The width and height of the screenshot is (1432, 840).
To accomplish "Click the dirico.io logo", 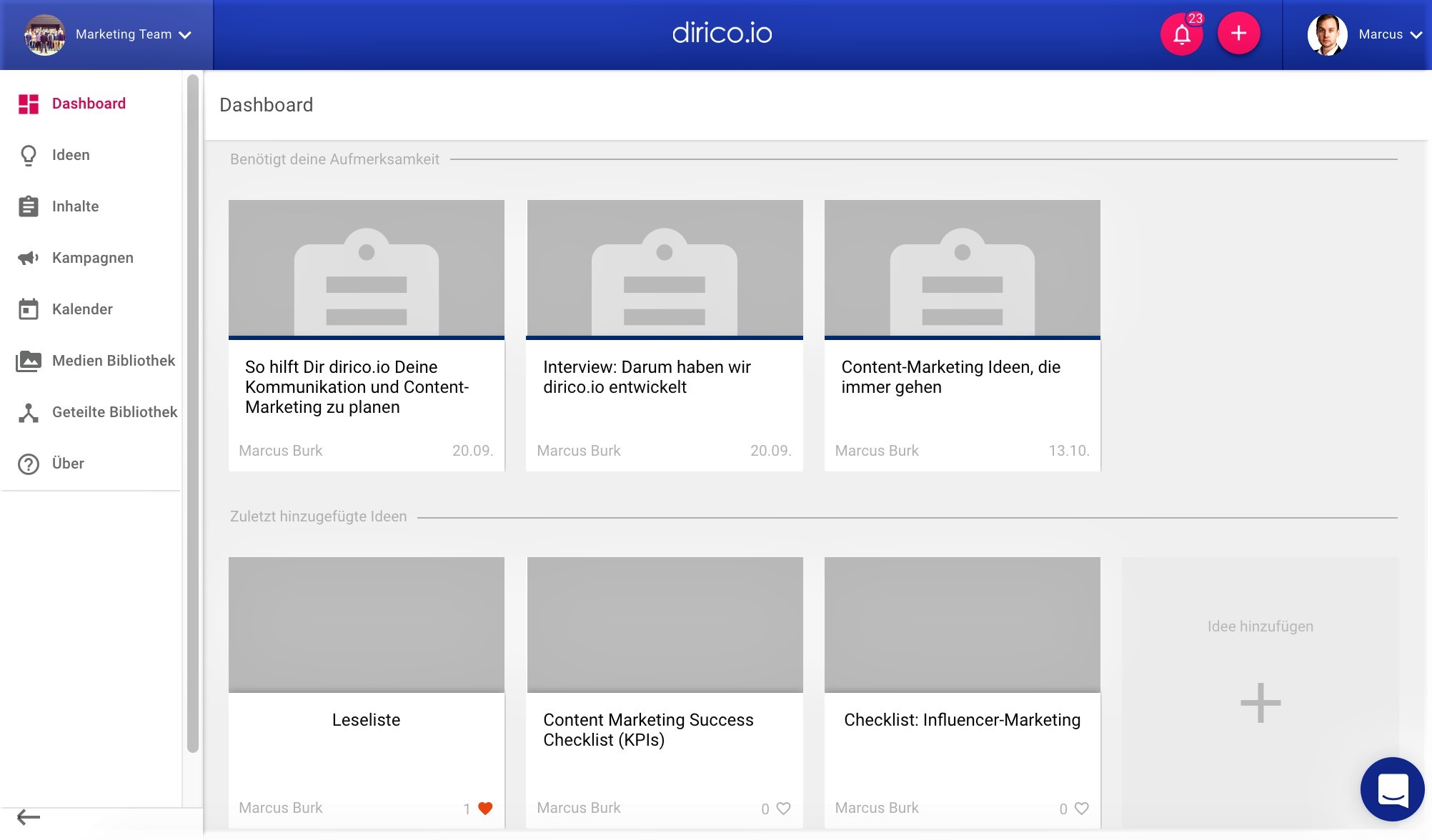I will click(x=722, y=33).
